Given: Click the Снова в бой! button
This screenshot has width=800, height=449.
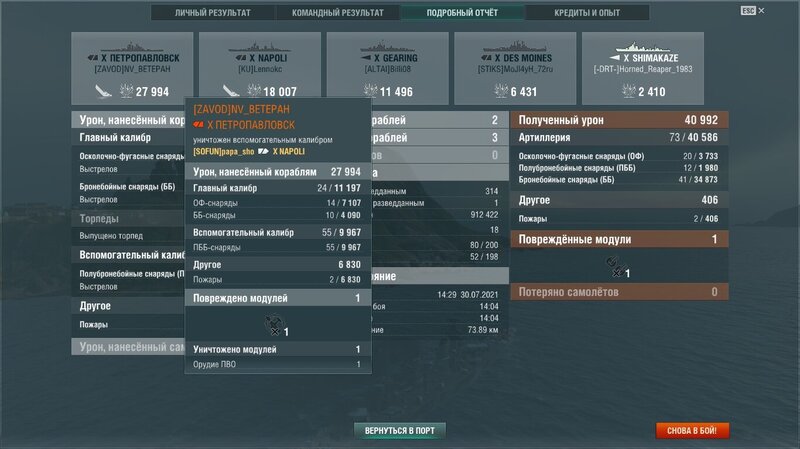Looking at the screenshot, I should [x=692, y=431].
